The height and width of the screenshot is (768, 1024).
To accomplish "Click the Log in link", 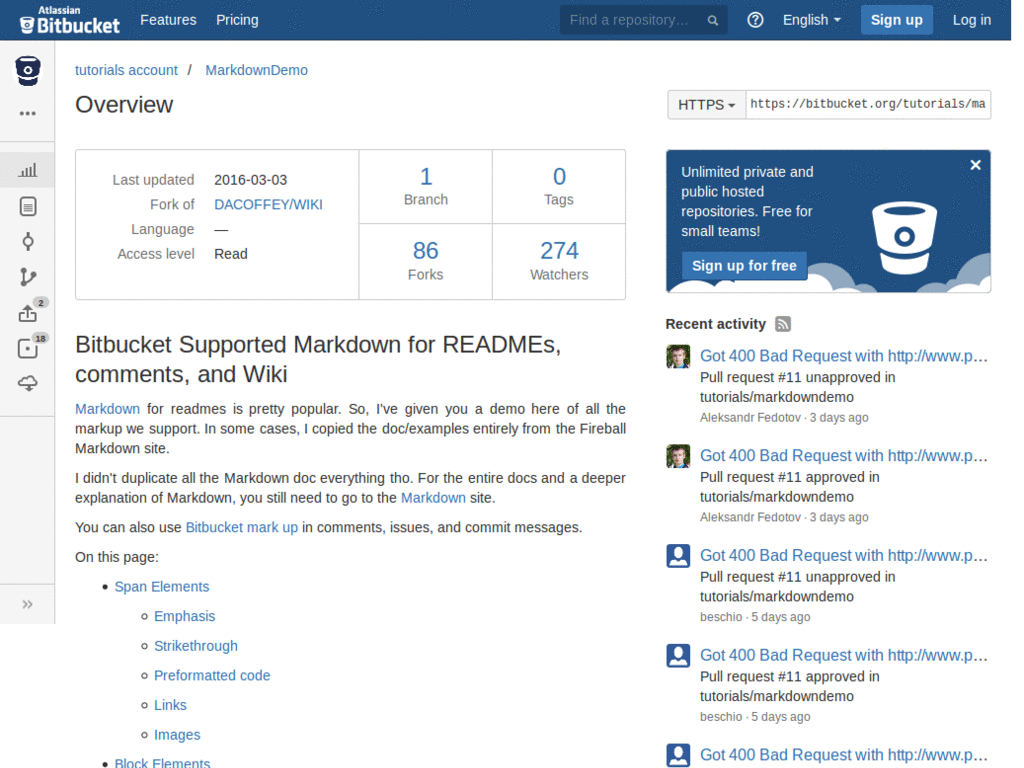I will click(x=971, y=20).
